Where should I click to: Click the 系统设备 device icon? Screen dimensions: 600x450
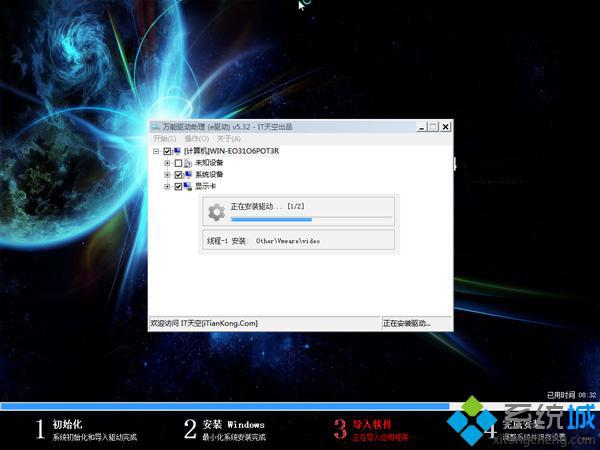click(x=189, y=174)
